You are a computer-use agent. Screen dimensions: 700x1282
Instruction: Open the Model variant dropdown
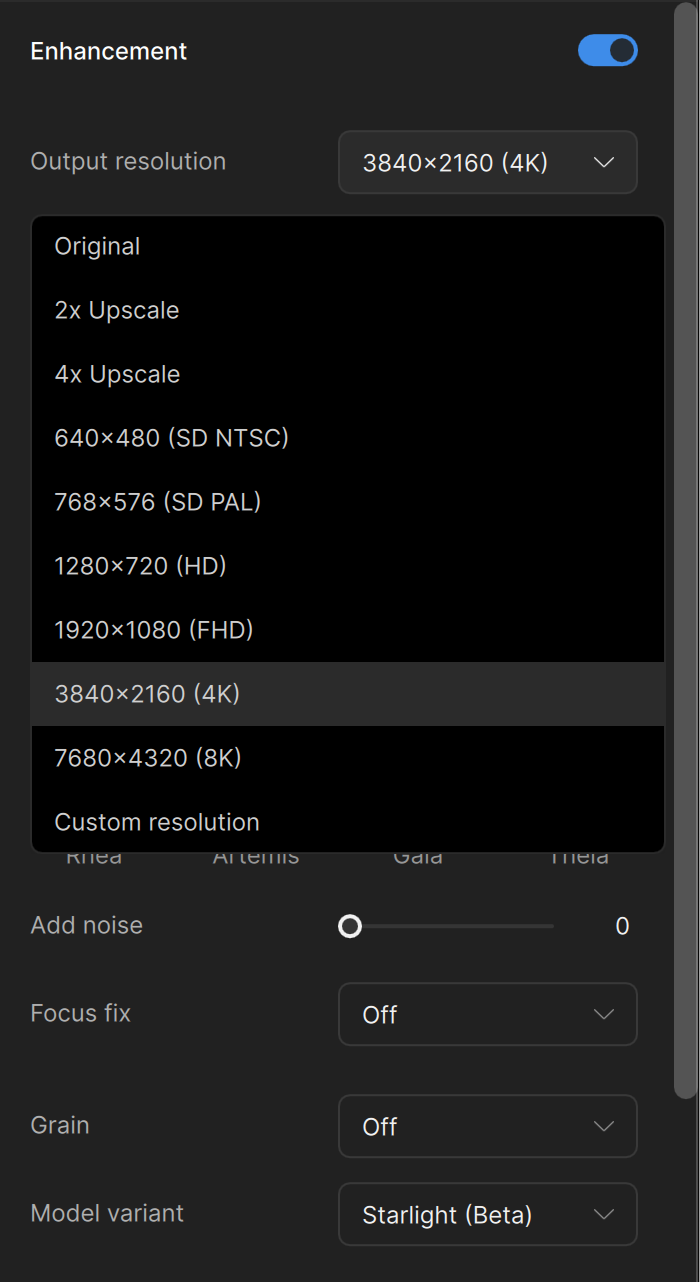[x=487, y=1214]
